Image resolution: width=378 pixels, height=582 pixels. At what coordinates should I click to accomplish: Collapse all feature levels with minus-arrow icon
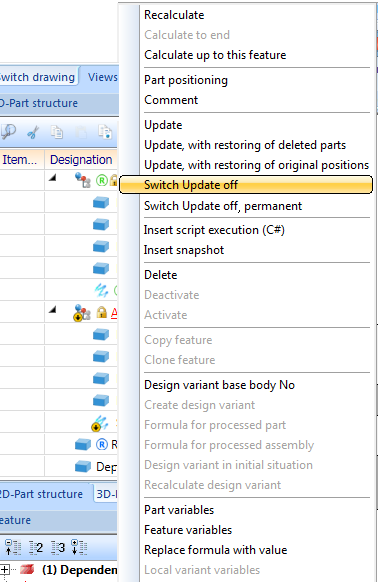point(13,547)
